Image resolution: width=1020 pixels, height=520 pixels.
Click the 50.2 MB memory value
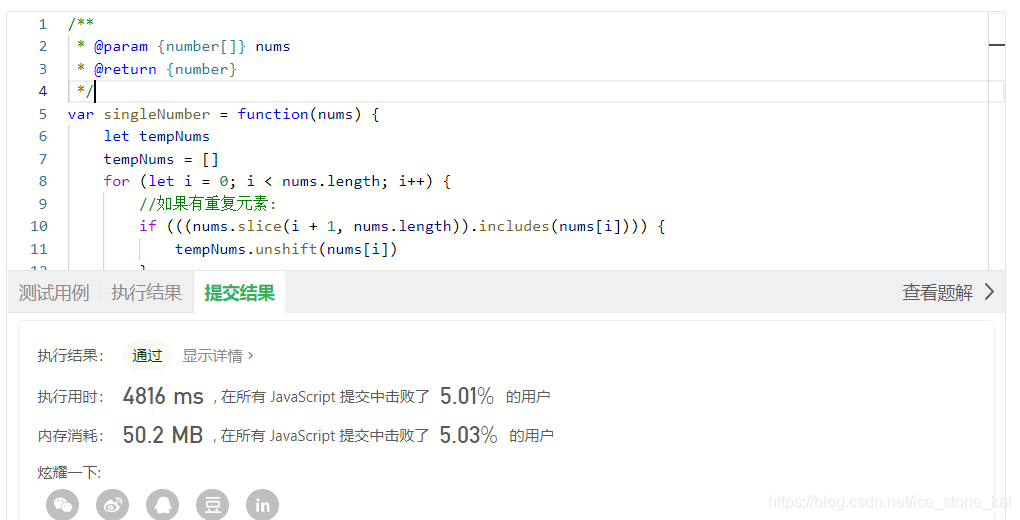163,435
